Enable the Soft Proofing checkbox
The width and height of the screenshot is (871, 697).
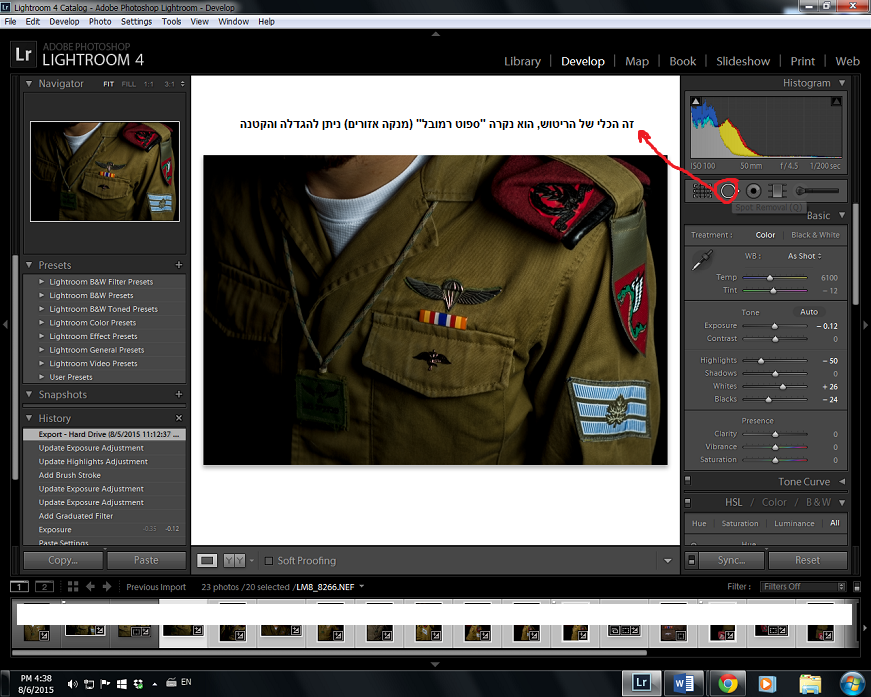click(269, 561)
